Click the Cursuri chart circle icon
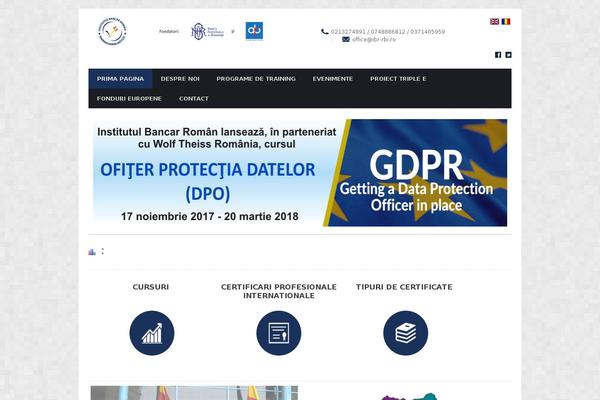The width and height of the screenshot is (600, 400). point(152,333)
